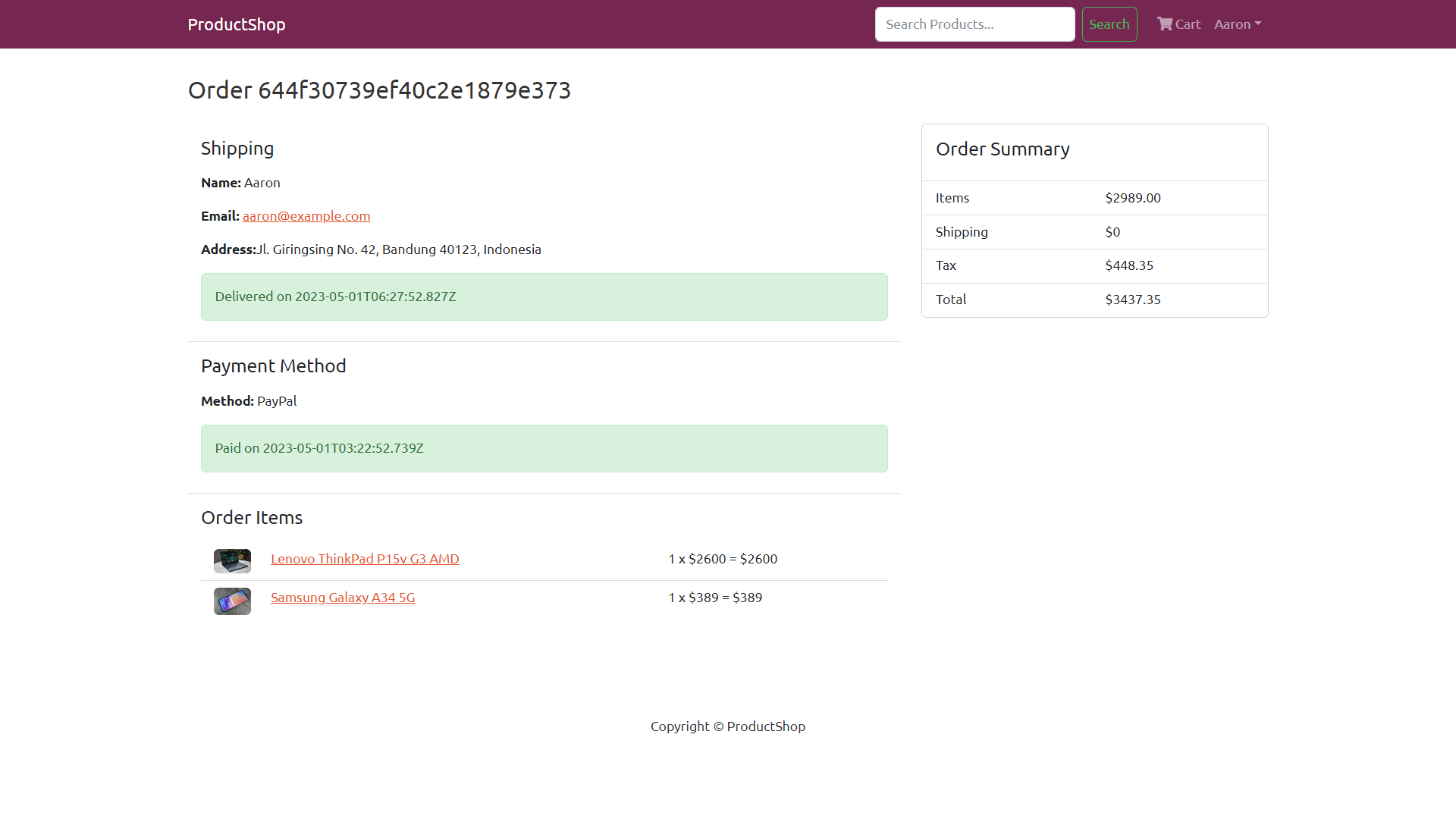Click the Payment Method section heading
1456x819 pixels.
(273, 366)
